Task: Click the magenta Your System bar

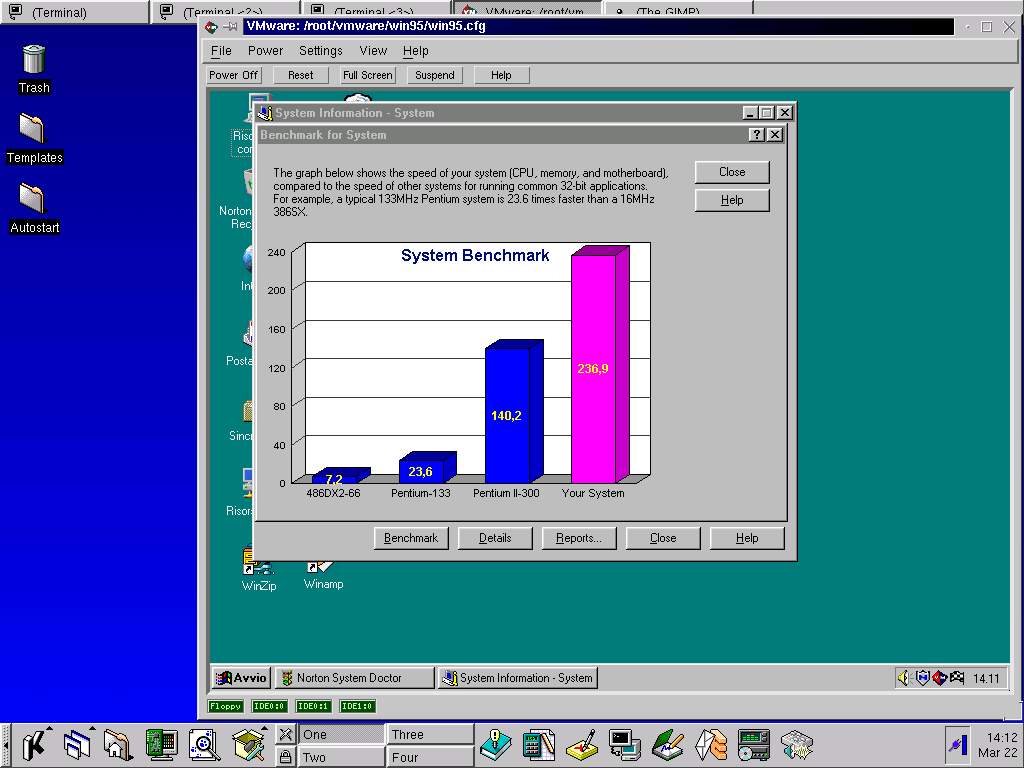Action: coord(593,368)
